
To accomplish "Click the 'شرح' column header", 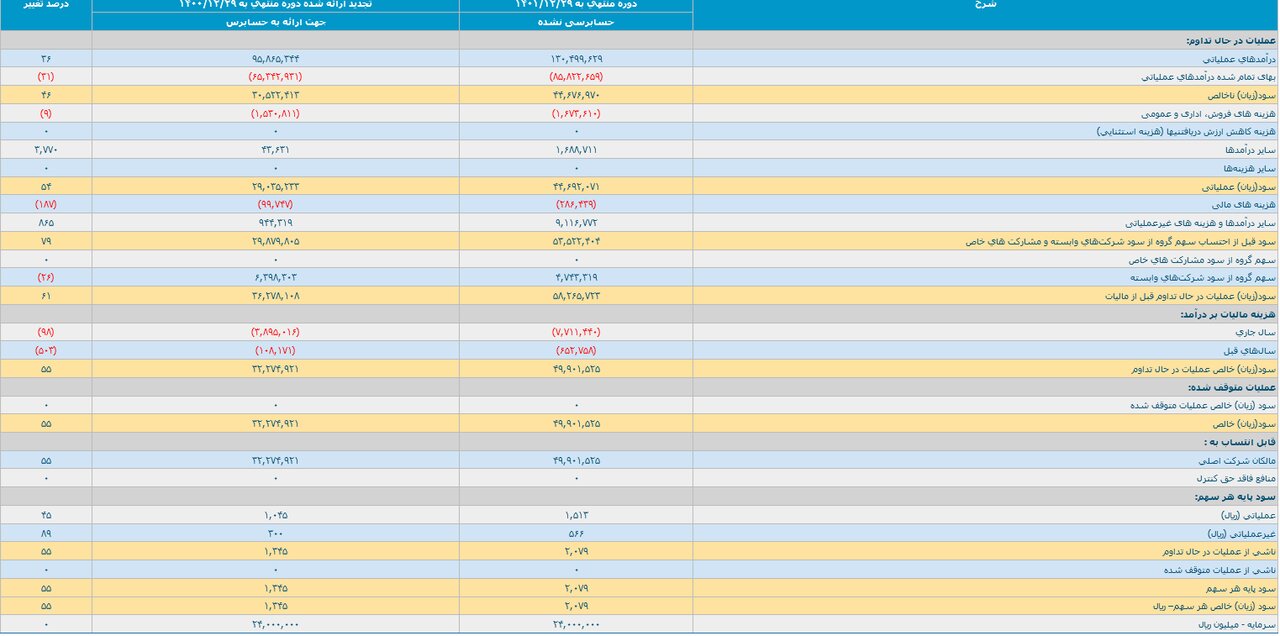I will [x=984, y=5].
